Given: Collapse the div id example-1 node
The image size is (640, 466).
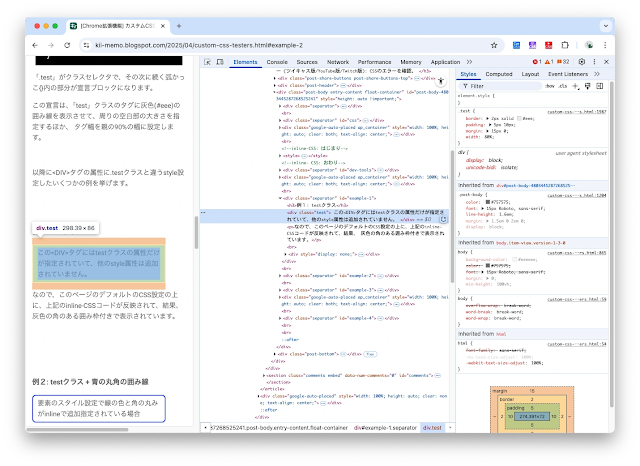Looking at the screenshot, I should pyautogui.click(x=280, y=198).
